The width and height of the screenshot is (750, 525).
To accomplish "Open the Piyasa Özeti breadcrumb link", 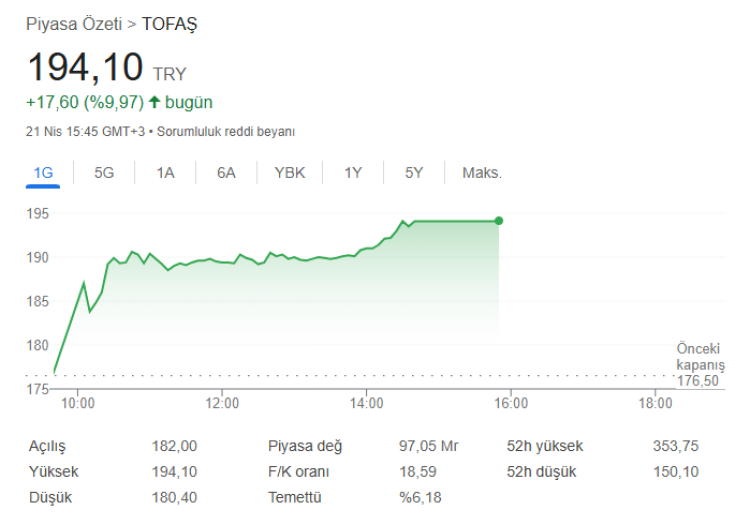I will coord(74,24).
